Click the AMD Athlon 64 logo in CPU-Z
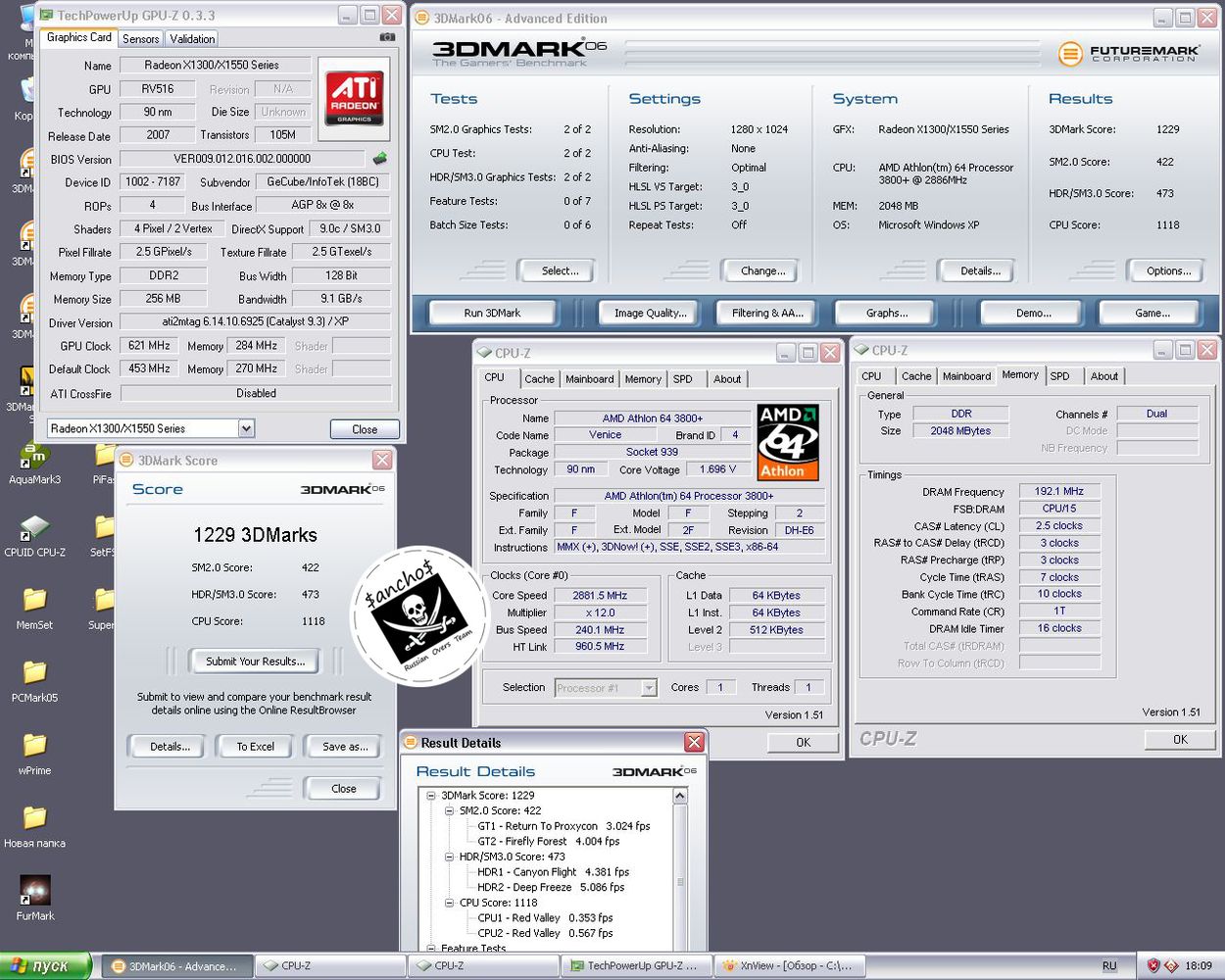 click(788, 442)
